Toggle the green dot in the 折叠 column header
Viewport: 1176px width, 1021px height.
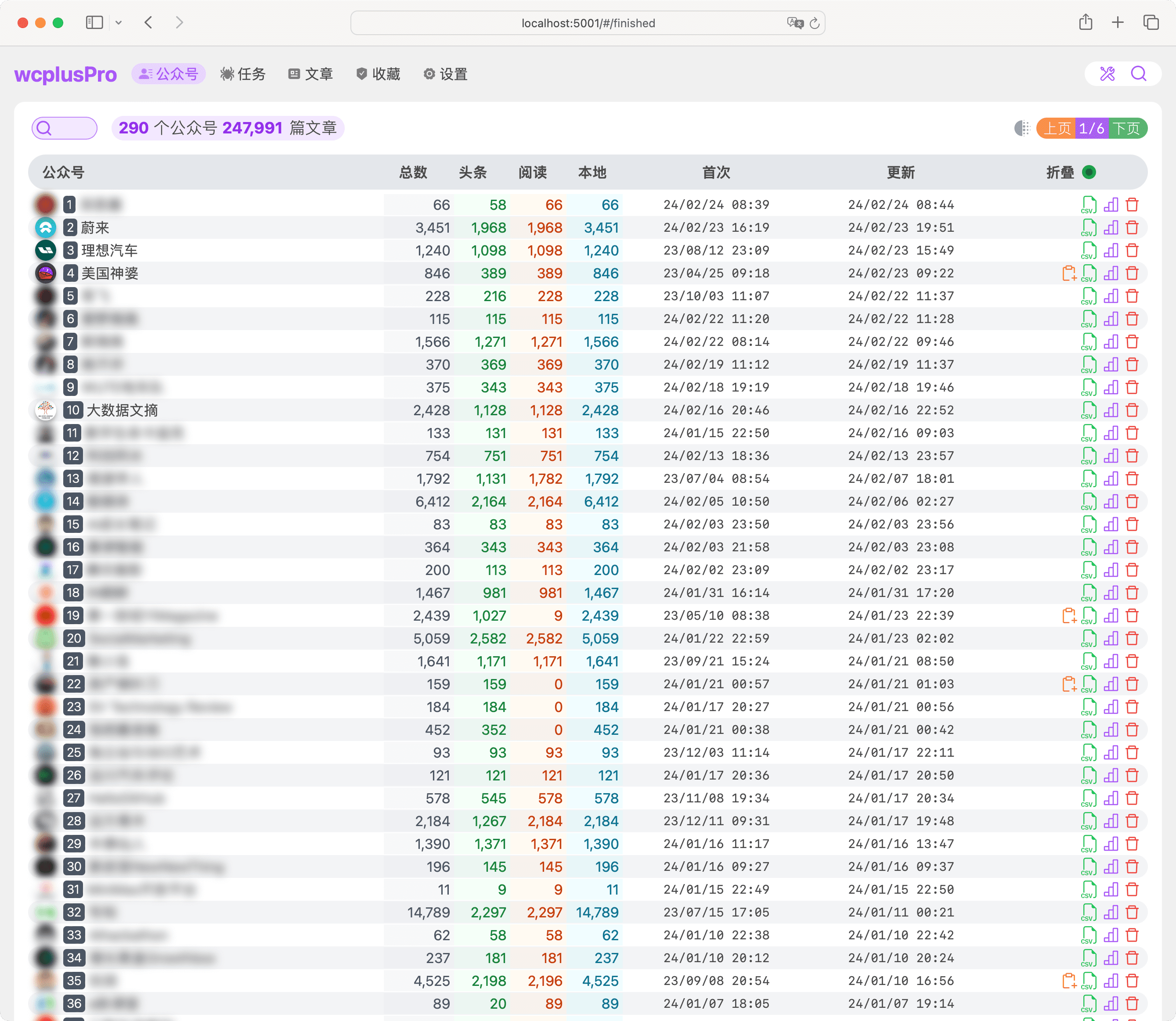pos(1089,172)
